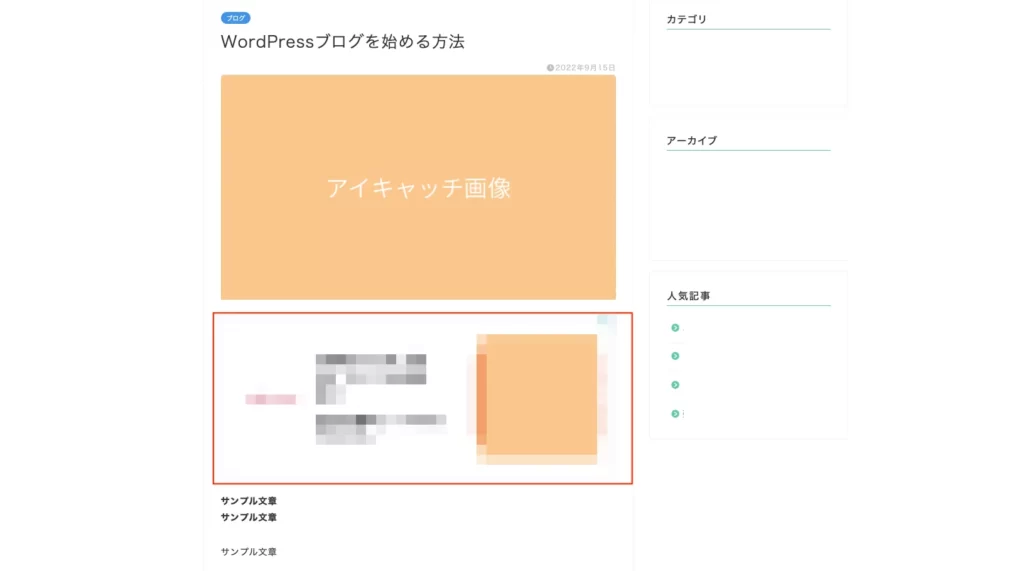Select the 2022年9月15日 post date
The height and width of the screenshot is (571, 1024).
point(585,68)
